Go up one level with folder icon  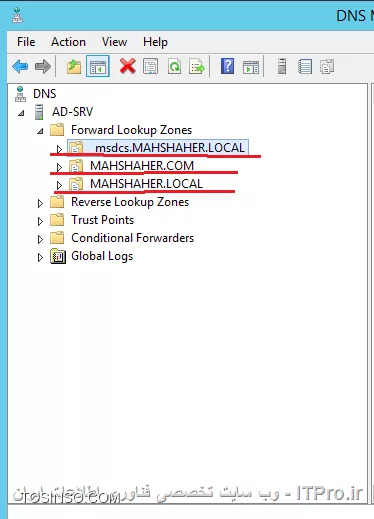(74, 66)
